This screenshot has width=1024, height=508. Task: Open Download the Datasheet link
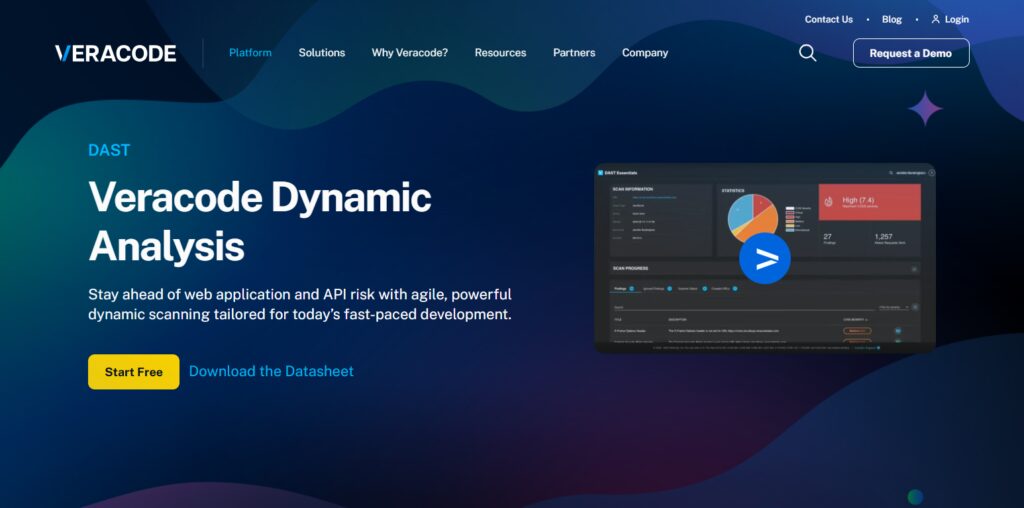click(x=271, y=372)
